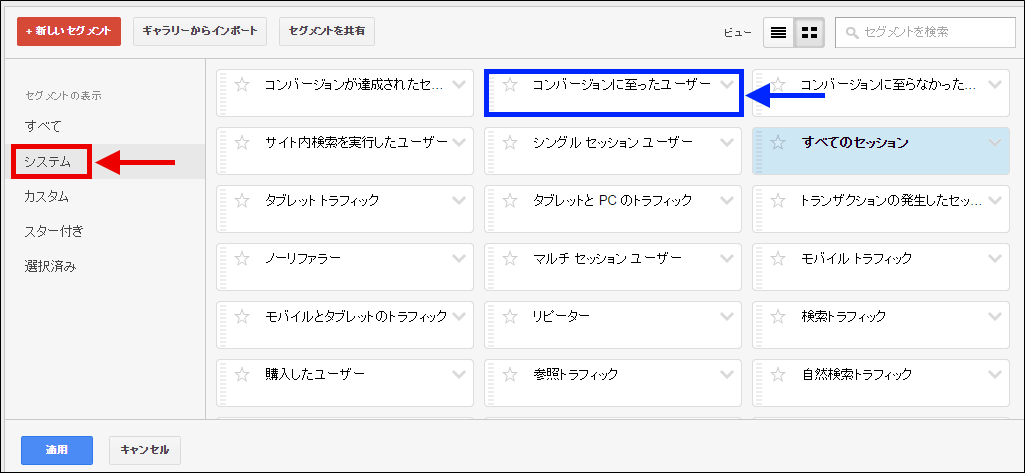1025x473 pixels.
Task: Click the 適用 apply button
Action: [x=56, y=450]
